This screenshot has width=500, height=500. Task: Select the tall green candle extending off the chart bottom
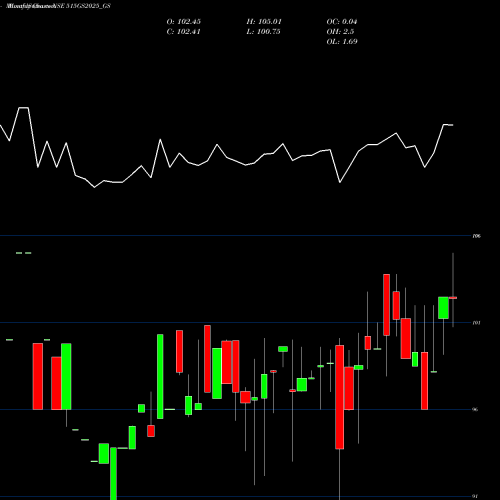click(113, 473)
